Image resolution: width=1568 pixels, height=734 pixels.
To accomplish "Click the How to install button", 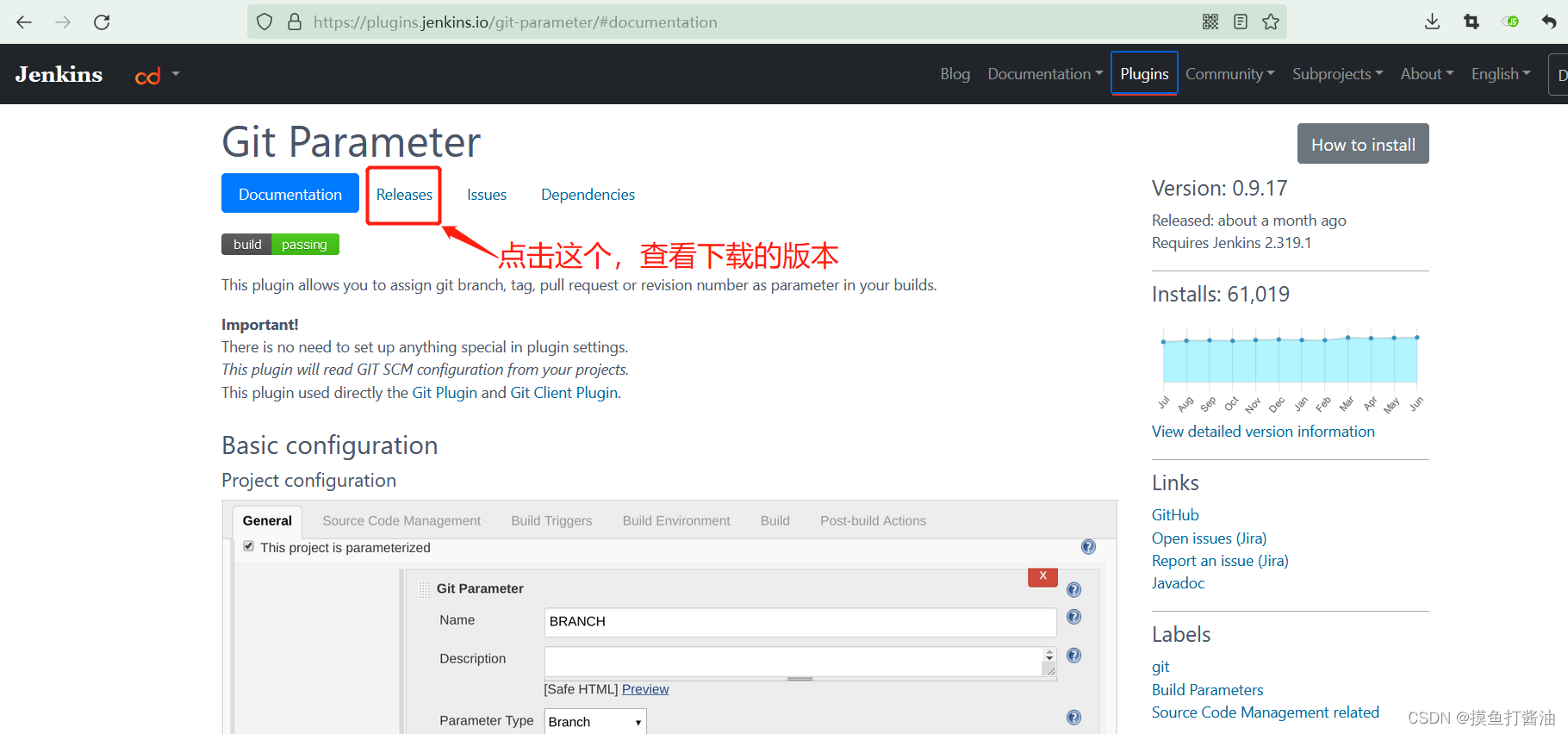I will coord(1363,144).
